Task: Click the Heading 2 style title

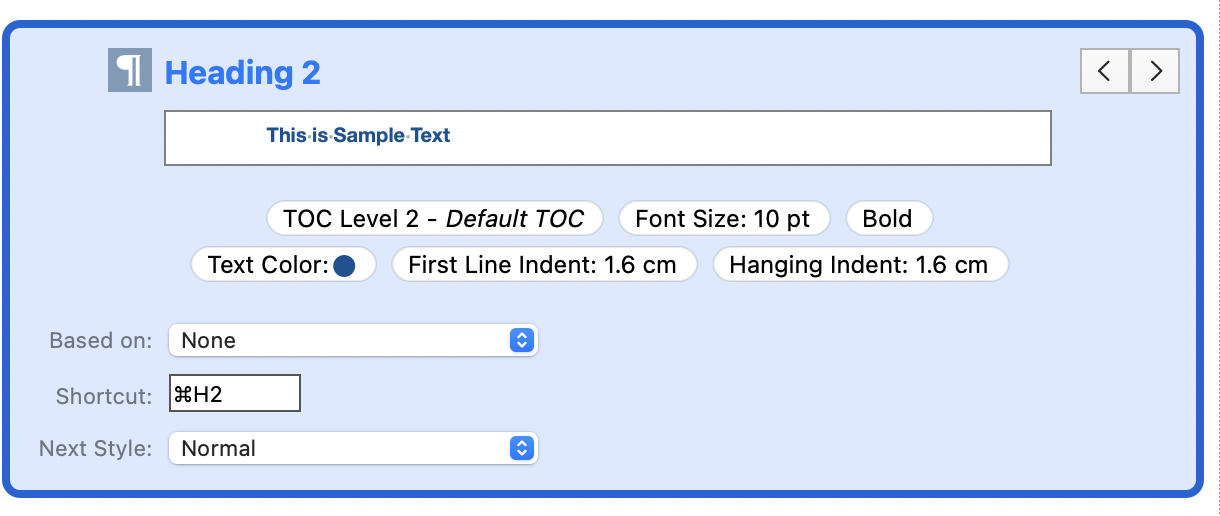Action: pos(242,73)
